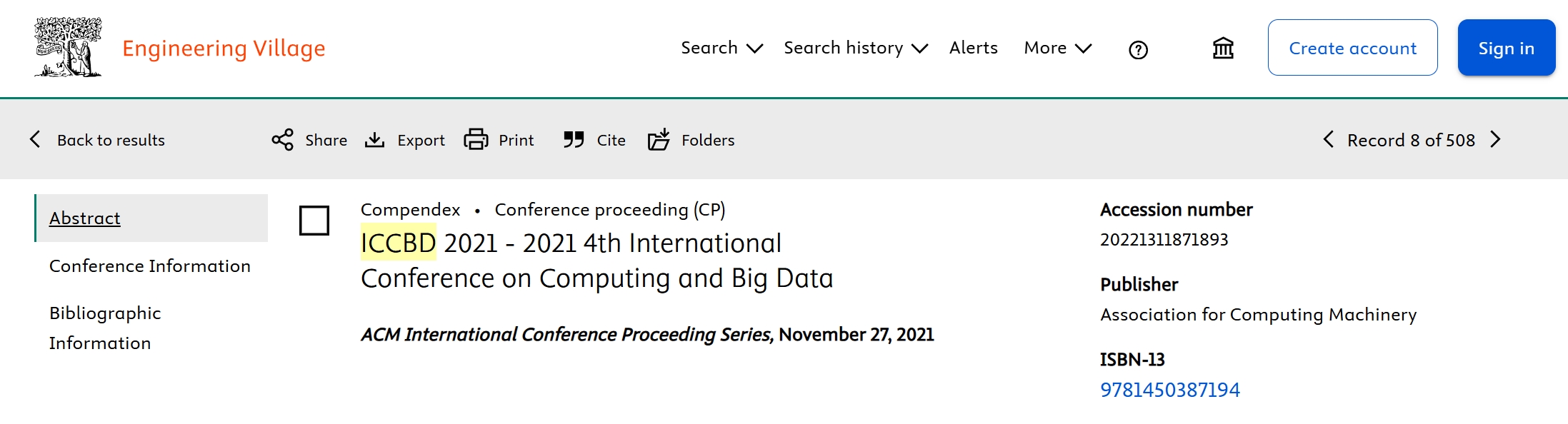1568x424 pixels.
Task: Select the record checkbox beside title
Action: (314, 221)
